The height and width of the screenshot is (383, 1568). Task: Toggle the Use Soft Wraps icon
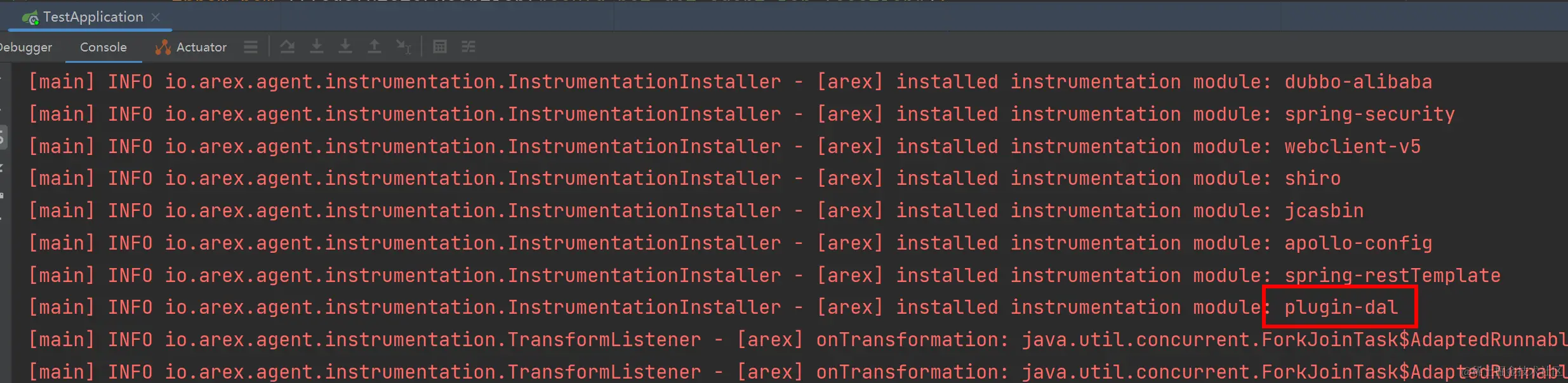tap(468, 47)
